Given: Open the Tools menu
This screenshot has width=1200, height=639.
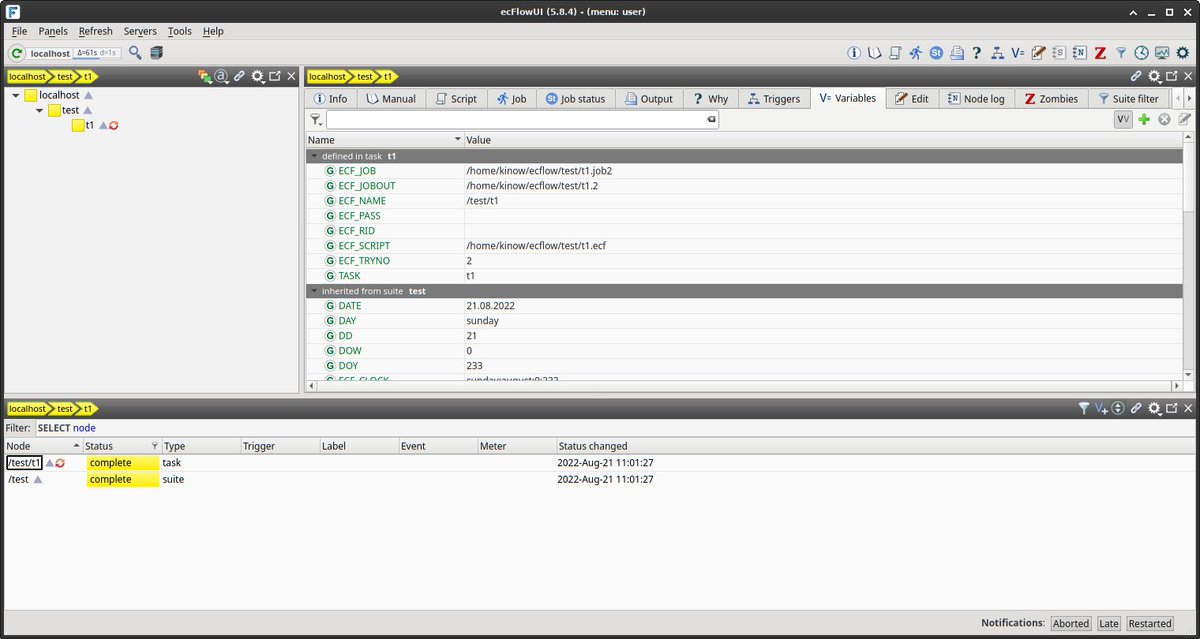Looking at the screenshot, I should pos(179,31).
